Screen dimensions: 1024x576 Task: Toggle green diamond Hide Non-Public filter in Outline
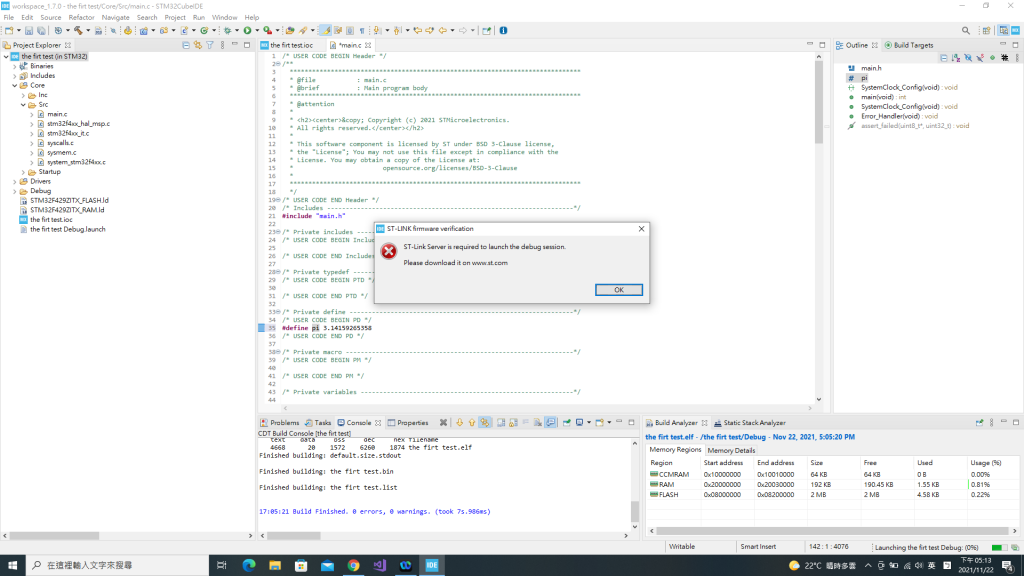tap(993, 58)
